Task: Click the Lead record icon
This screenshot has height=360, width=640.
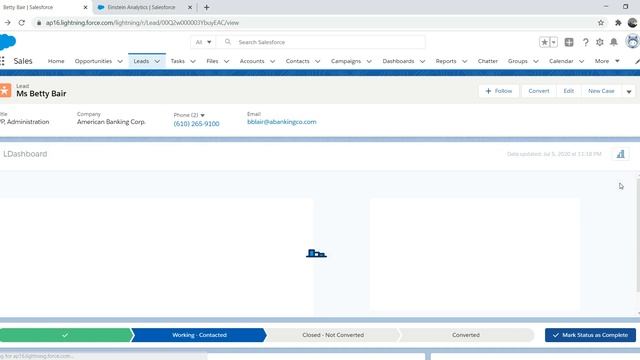Action: point(5,91)
